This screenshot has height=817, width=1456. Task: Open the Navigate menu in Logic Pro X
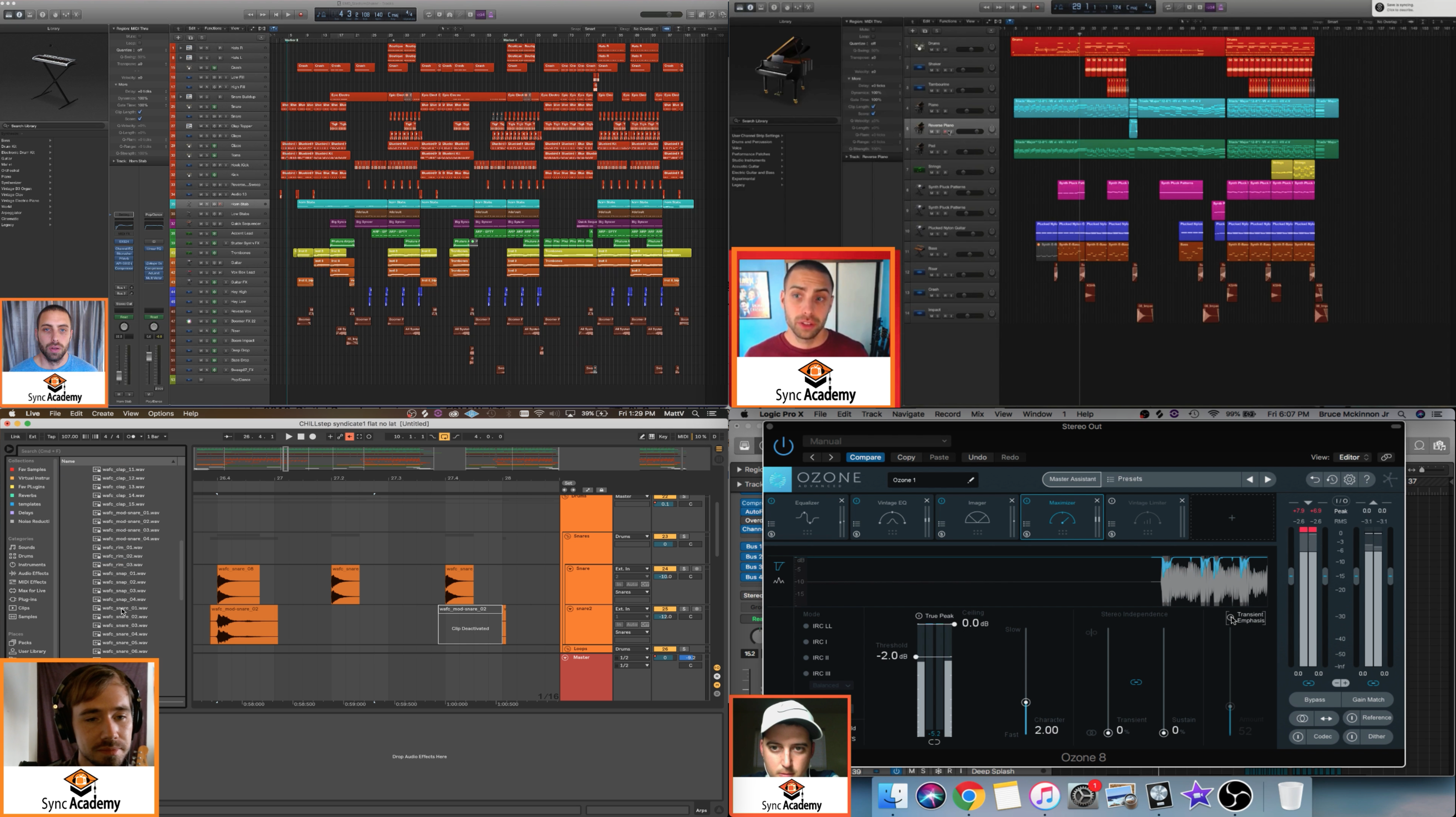pos(908,415)
